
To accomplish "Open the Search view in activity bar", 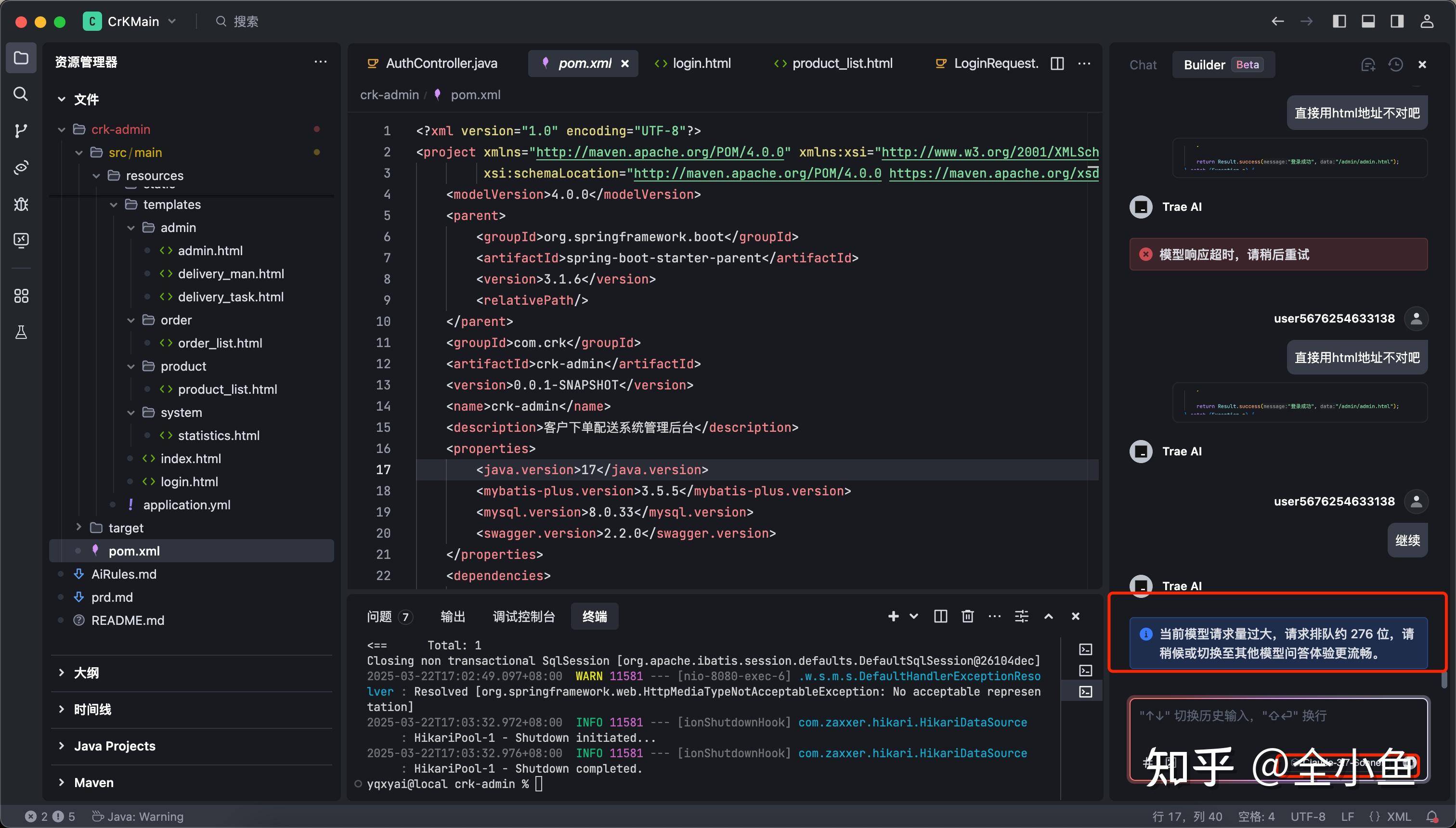I will tap(21, 94).
